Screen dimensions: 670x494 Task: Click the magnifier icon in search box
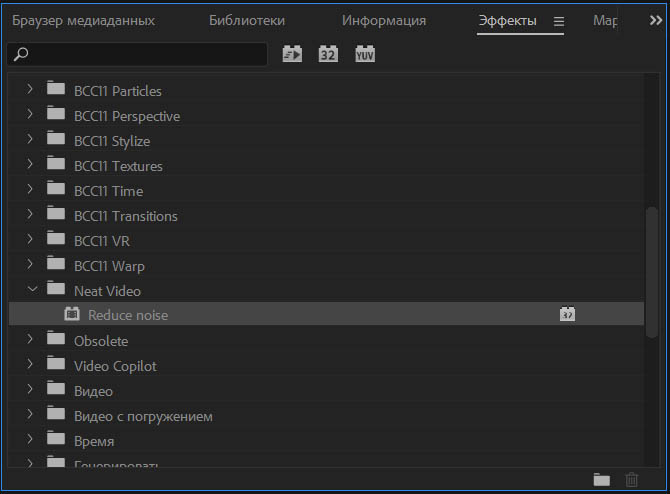[x=21, y=54]
